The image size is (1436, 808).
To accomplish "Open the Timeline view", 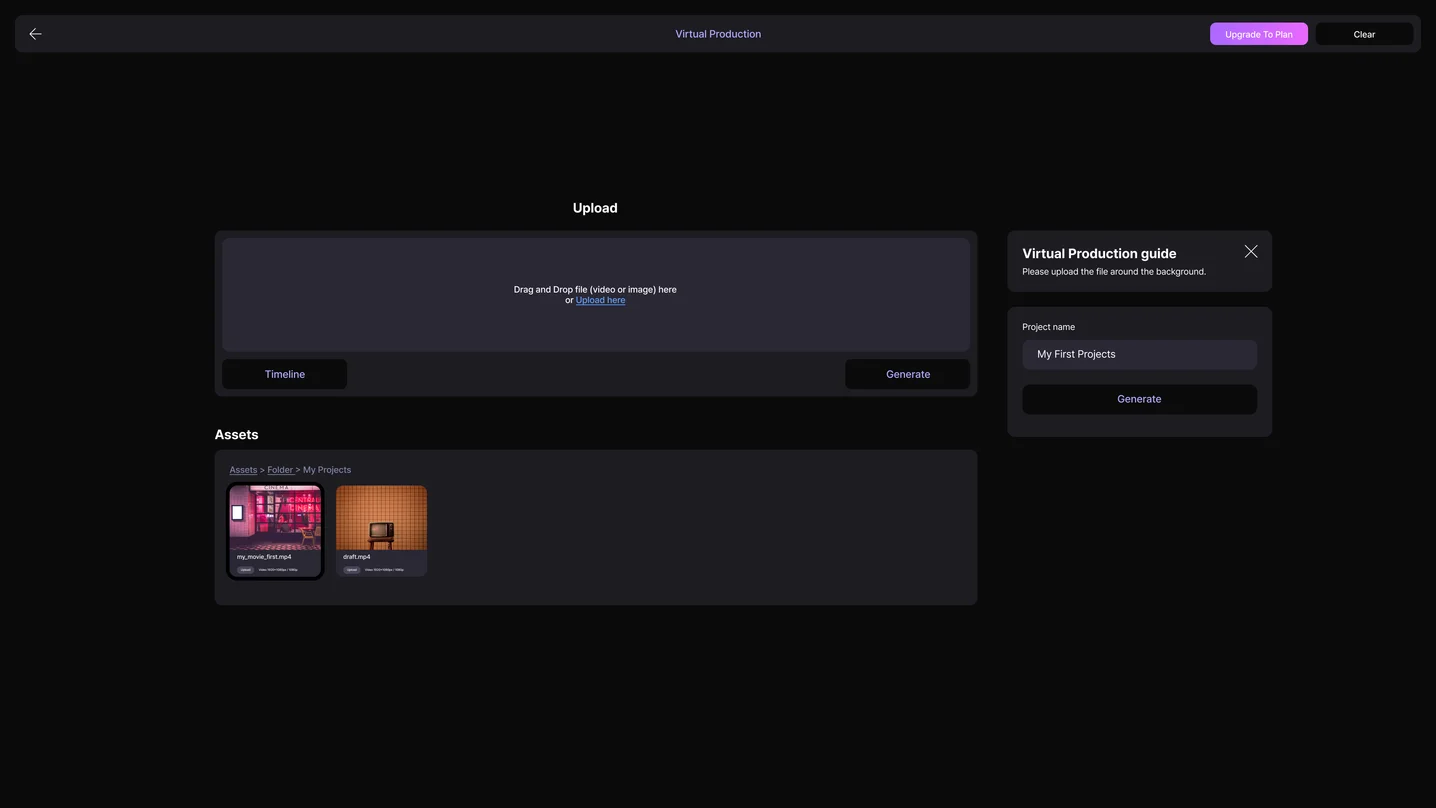I will 284,373.
